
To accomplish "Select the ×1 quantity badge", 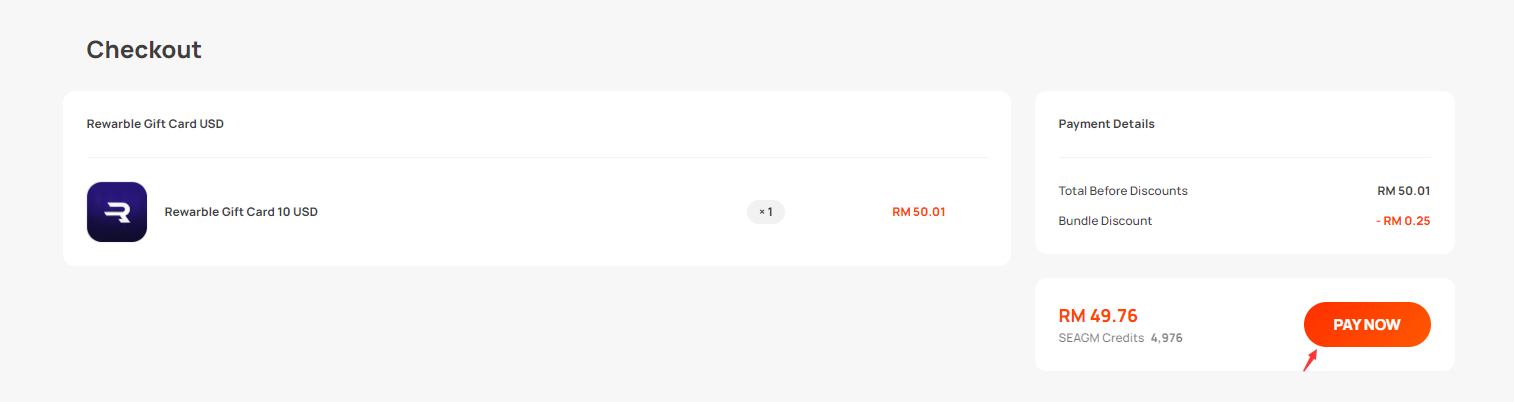I will click(766, 212).
